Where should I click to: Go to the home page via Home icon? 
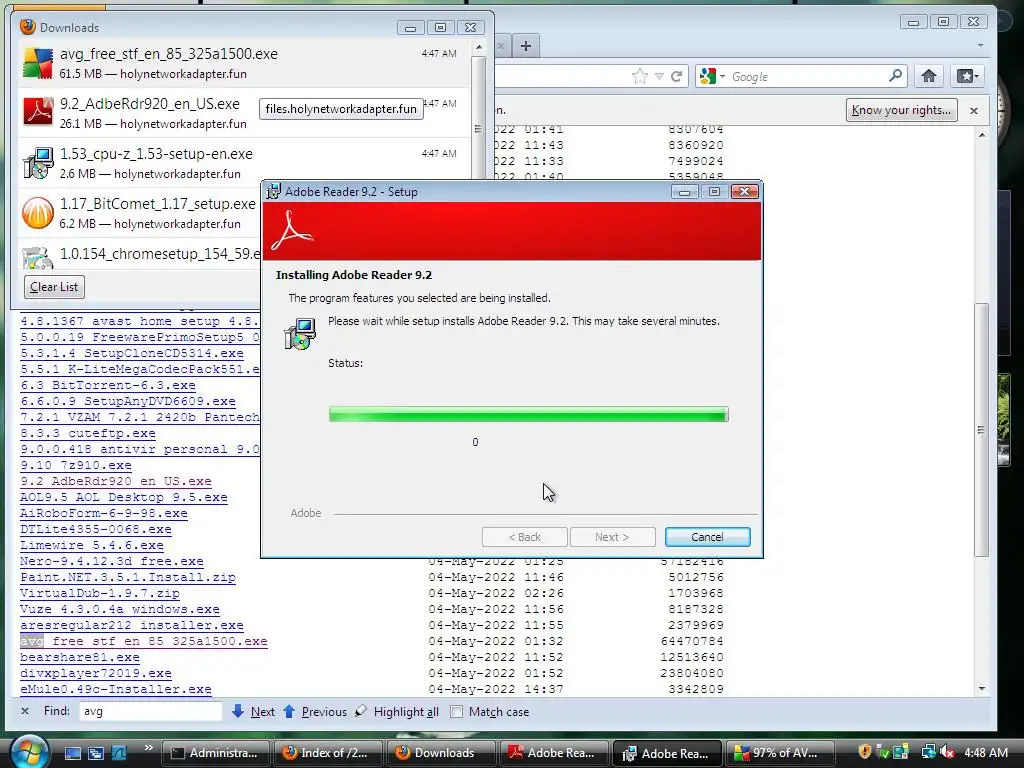pyautogui.click(x=929, y=76)
